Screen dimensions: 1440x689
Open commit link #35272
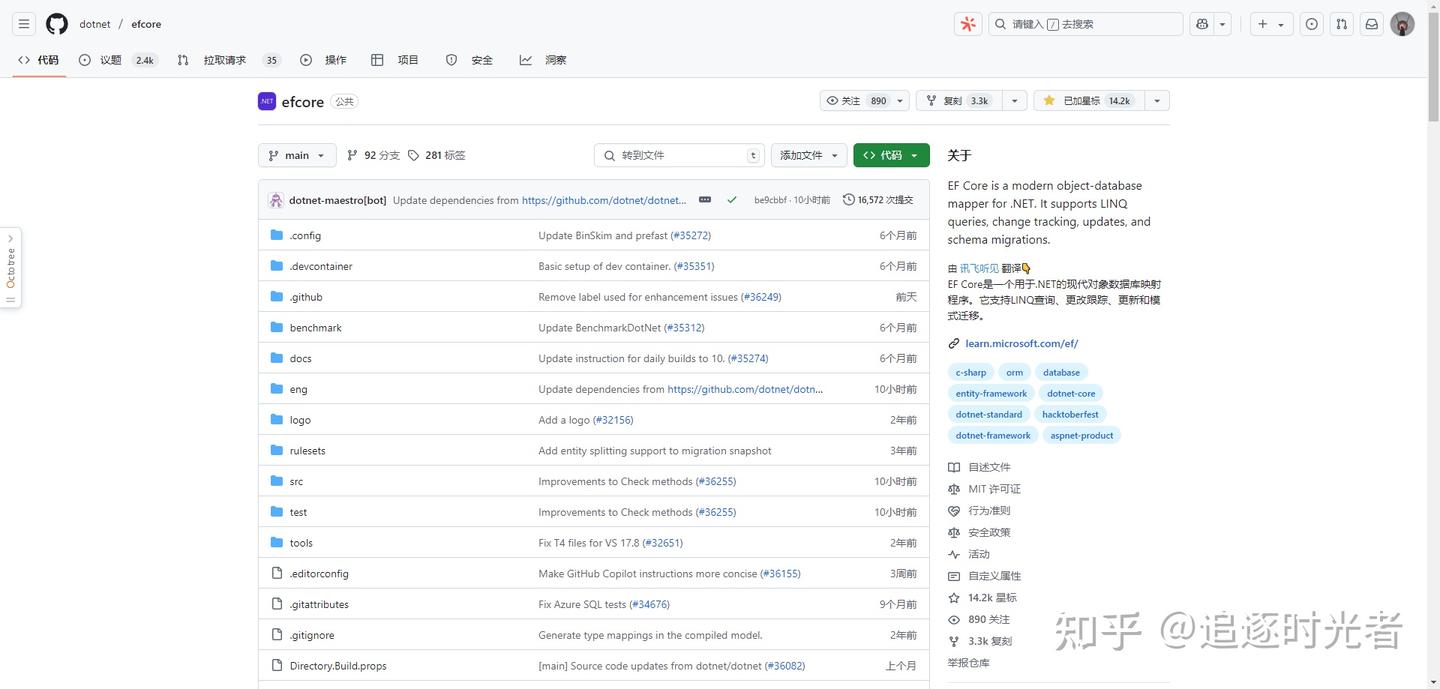click(x=691, y=235)
